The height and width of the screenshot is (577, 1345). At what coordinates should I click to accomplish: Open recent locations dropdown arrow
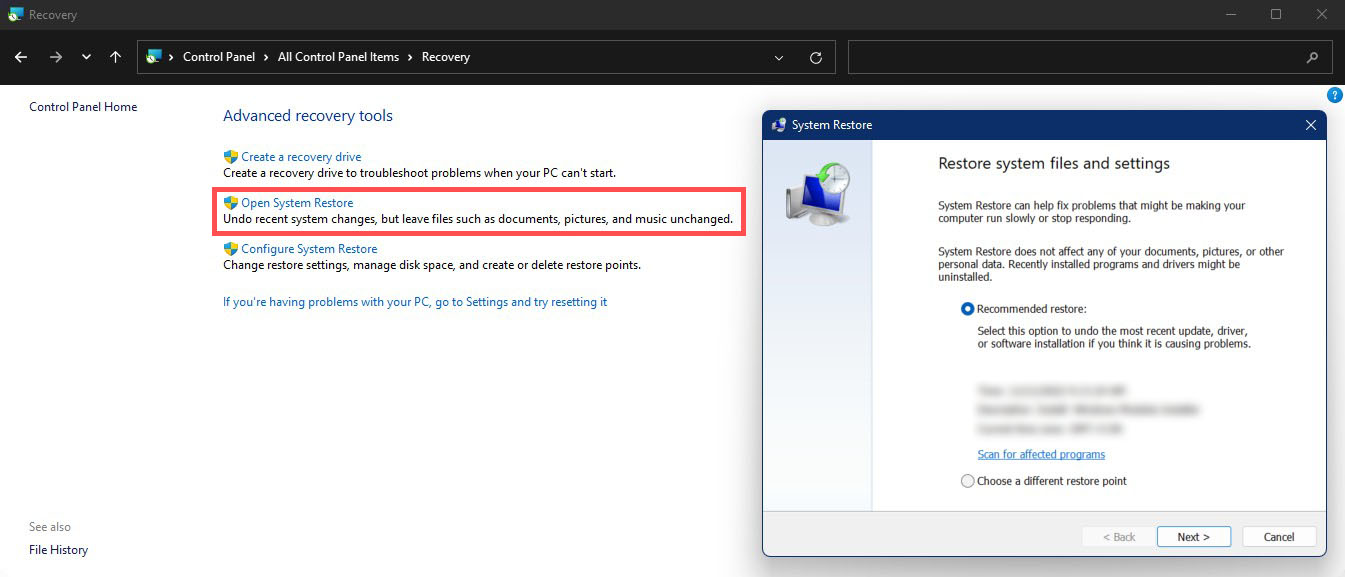point(86,57)
